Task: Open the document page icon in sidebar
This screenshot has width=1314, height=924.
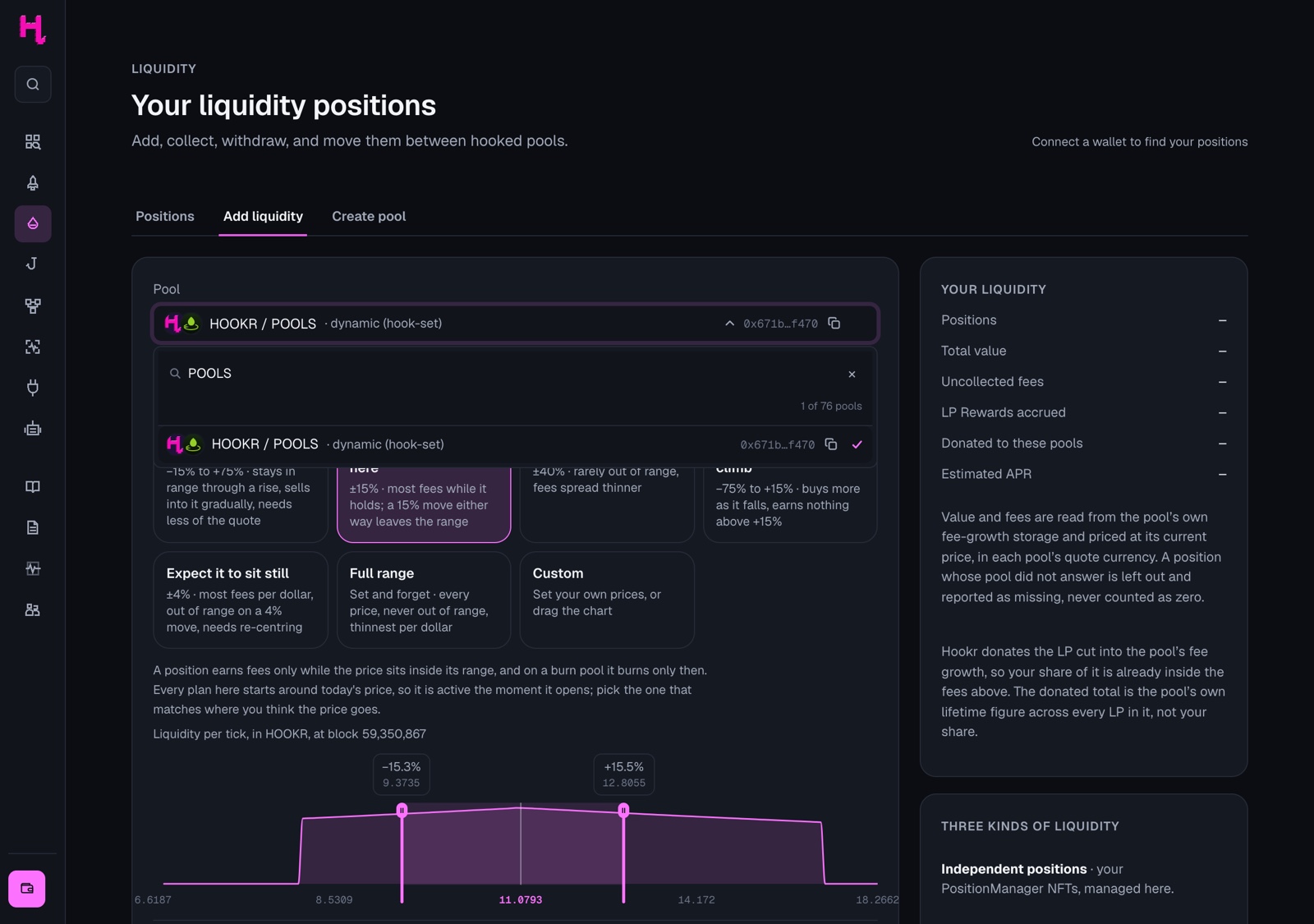Action: click(x=33, y=528)
